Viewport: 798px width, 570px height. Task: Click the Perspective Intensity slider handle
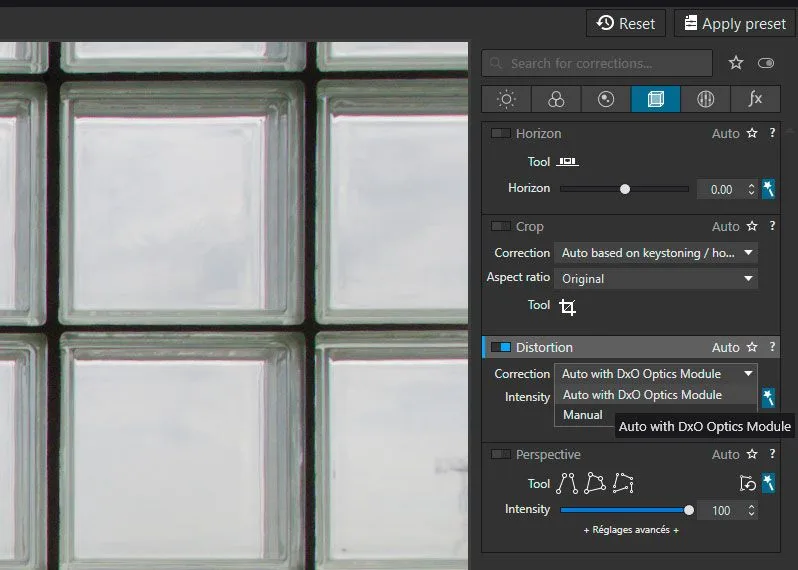pyautogui.click(x=689, y=510)
